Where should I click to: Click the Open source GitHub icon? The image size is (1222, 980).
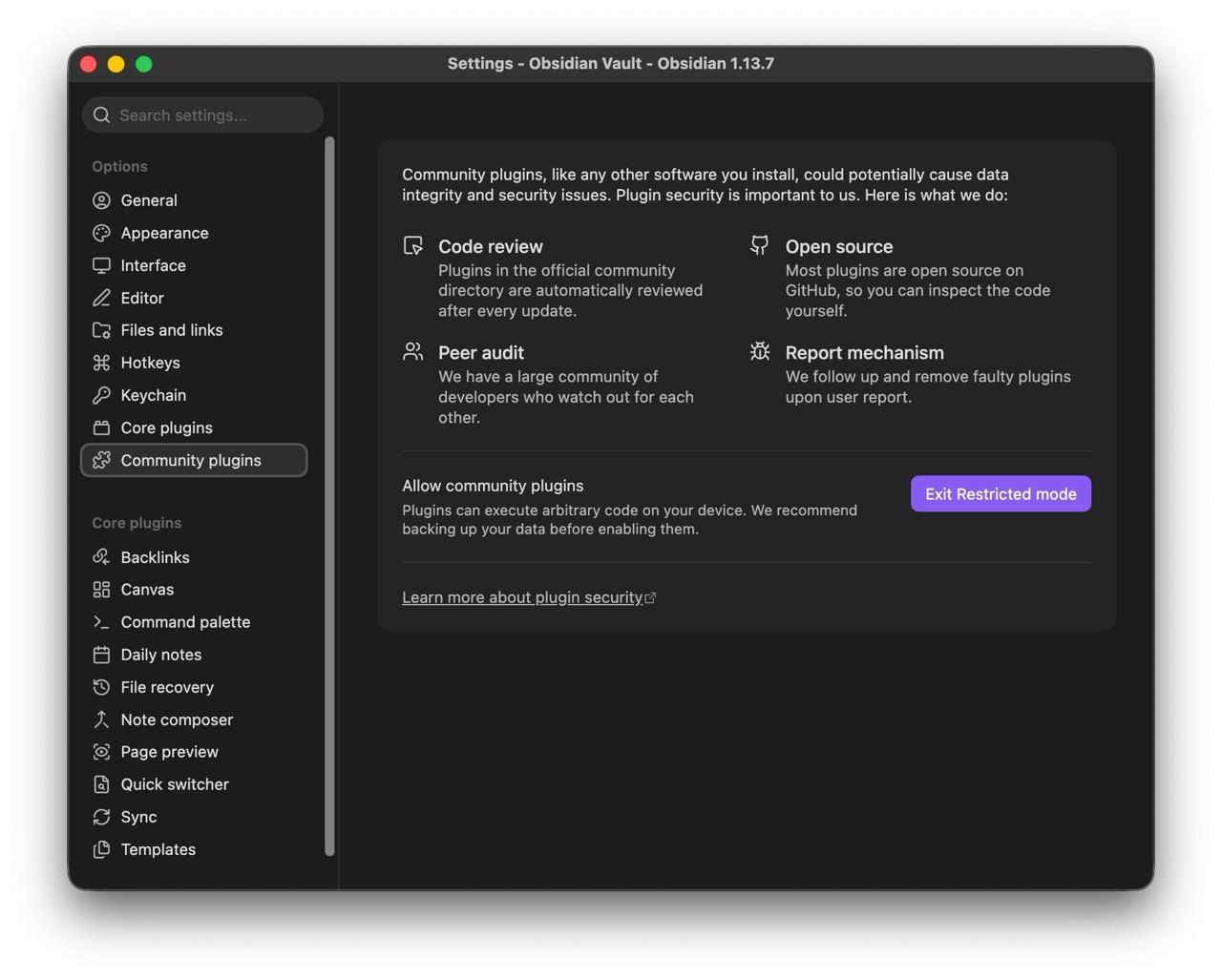tap(760, 245)
